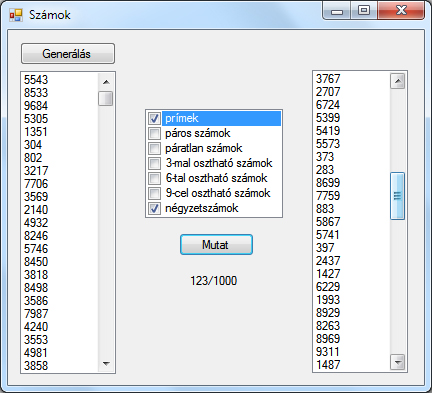Select 6229 in the right list
The image size is (432, 393).
(352, 287)
